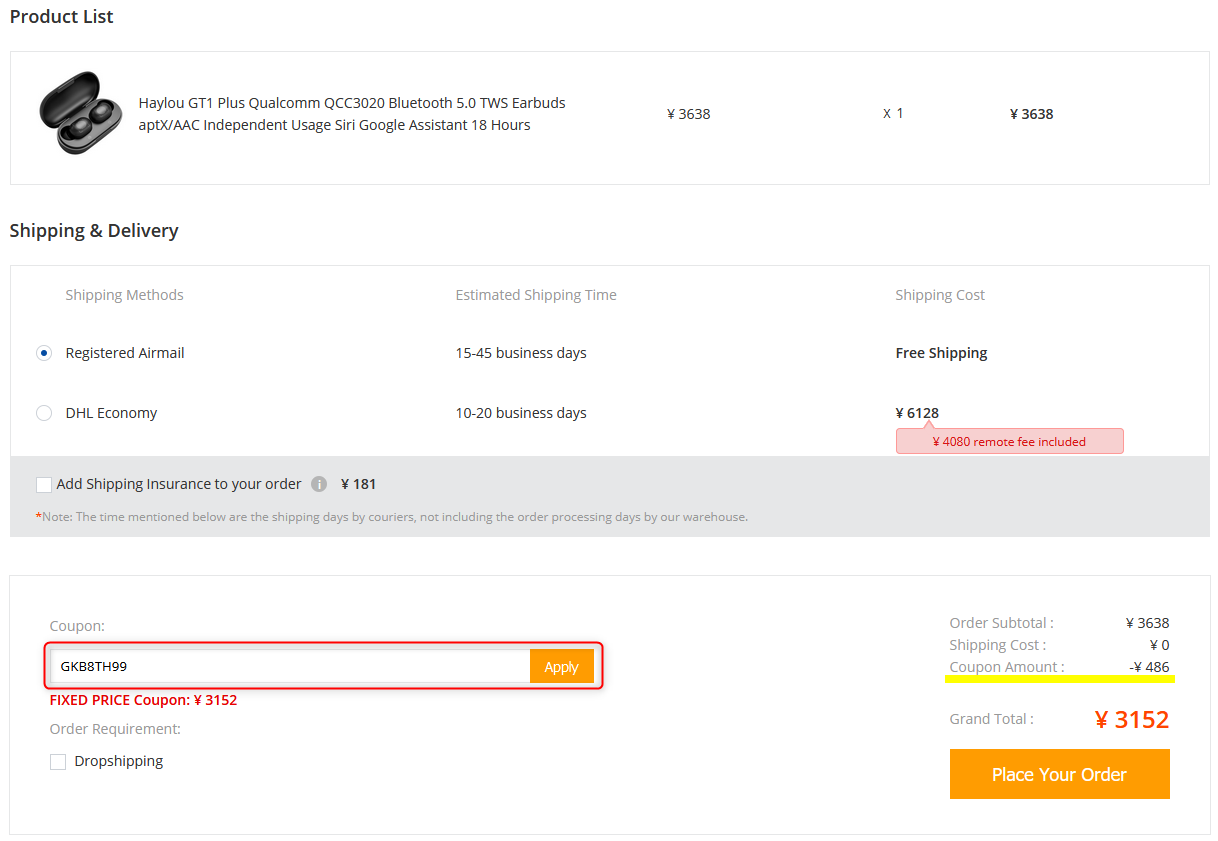Focus the coupon code input field
The height and width of the screenshot is (841, 1218).
[290, 667]
